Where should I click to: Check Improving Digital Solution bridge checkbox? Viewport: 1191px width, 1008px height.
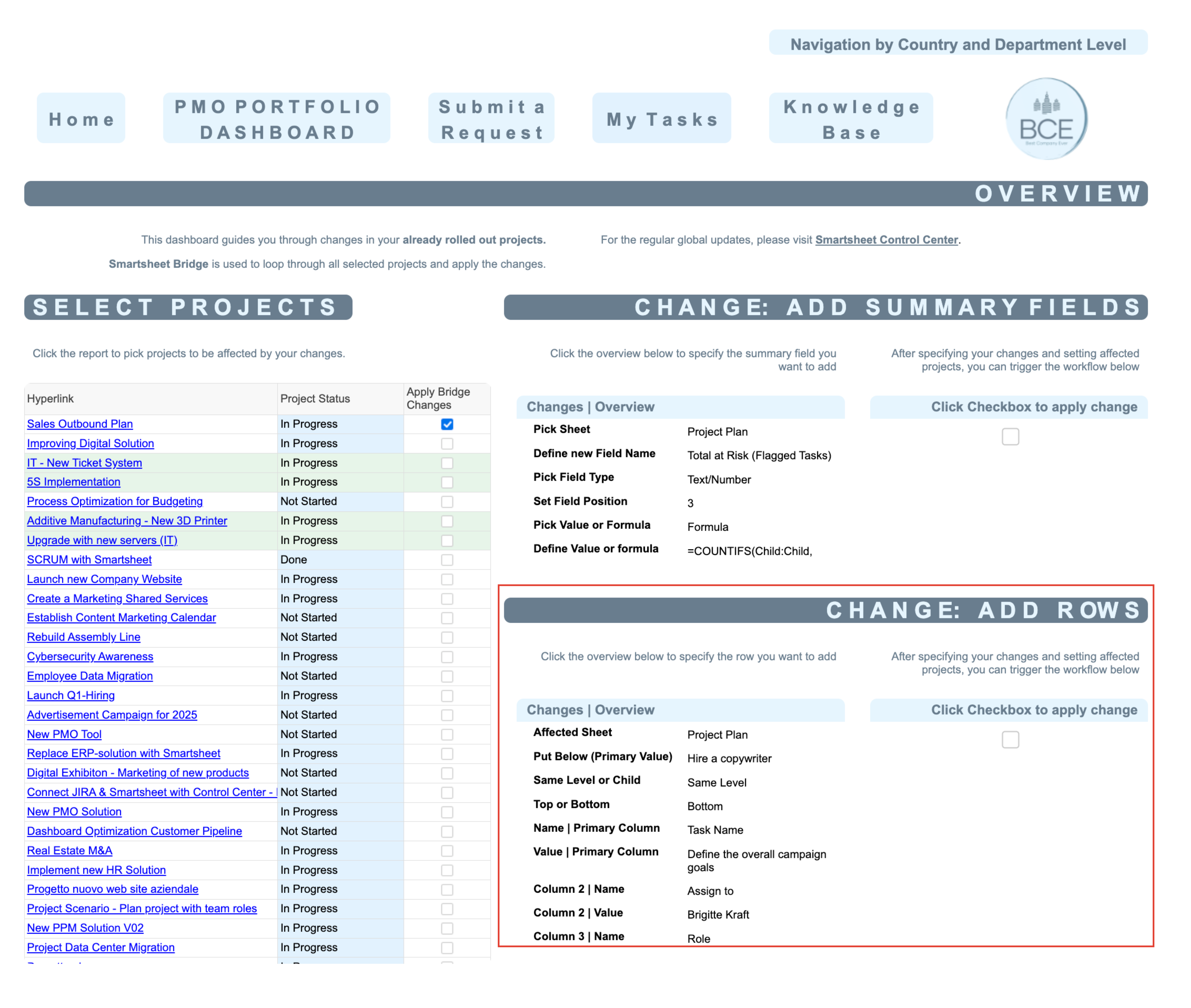tap(447, 444)
